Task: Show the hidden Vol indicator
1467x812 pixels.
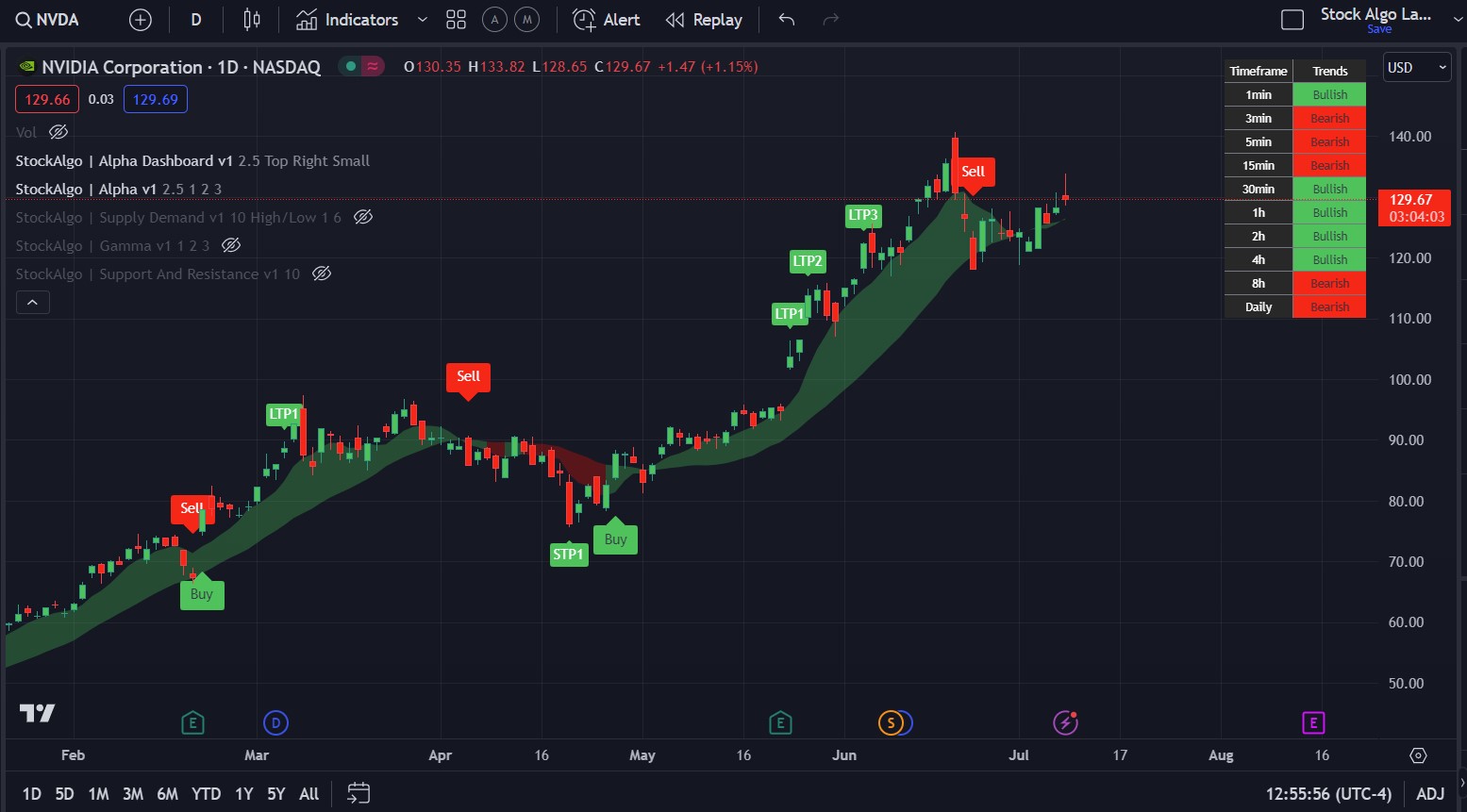Action: [x=58, y=132]
